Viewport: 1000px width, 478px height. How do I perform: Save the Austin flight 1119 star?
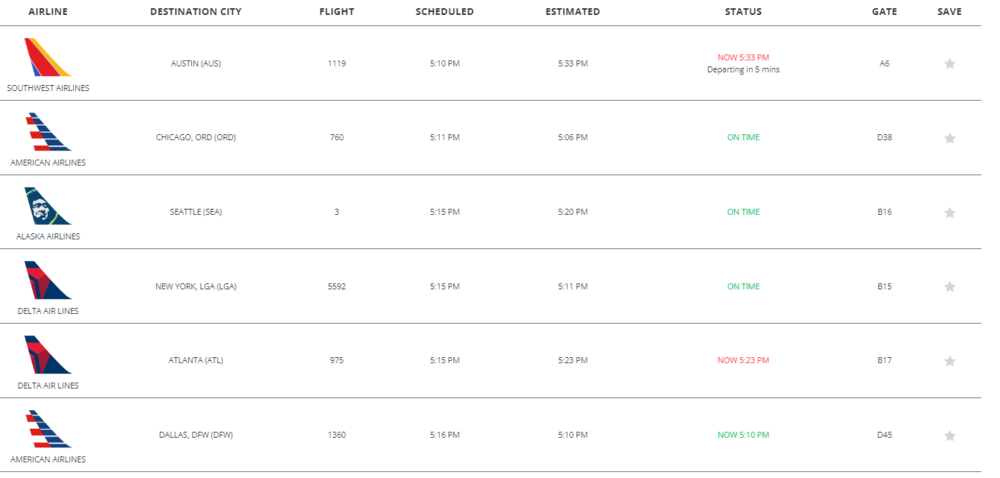[950, 64]
